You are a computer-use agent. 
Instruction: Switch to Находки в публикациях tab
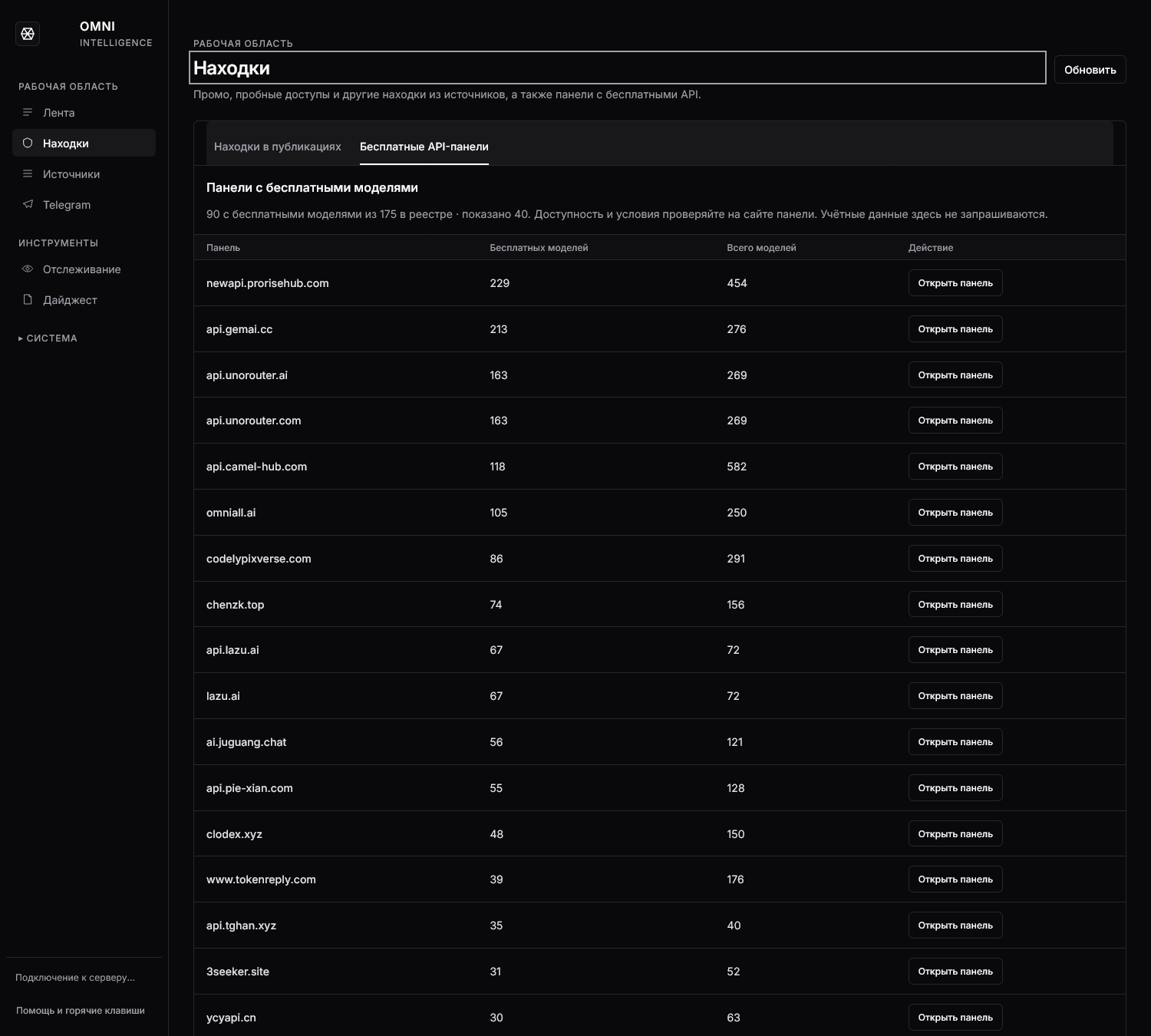pyautogui.click(x=278, y=147)
